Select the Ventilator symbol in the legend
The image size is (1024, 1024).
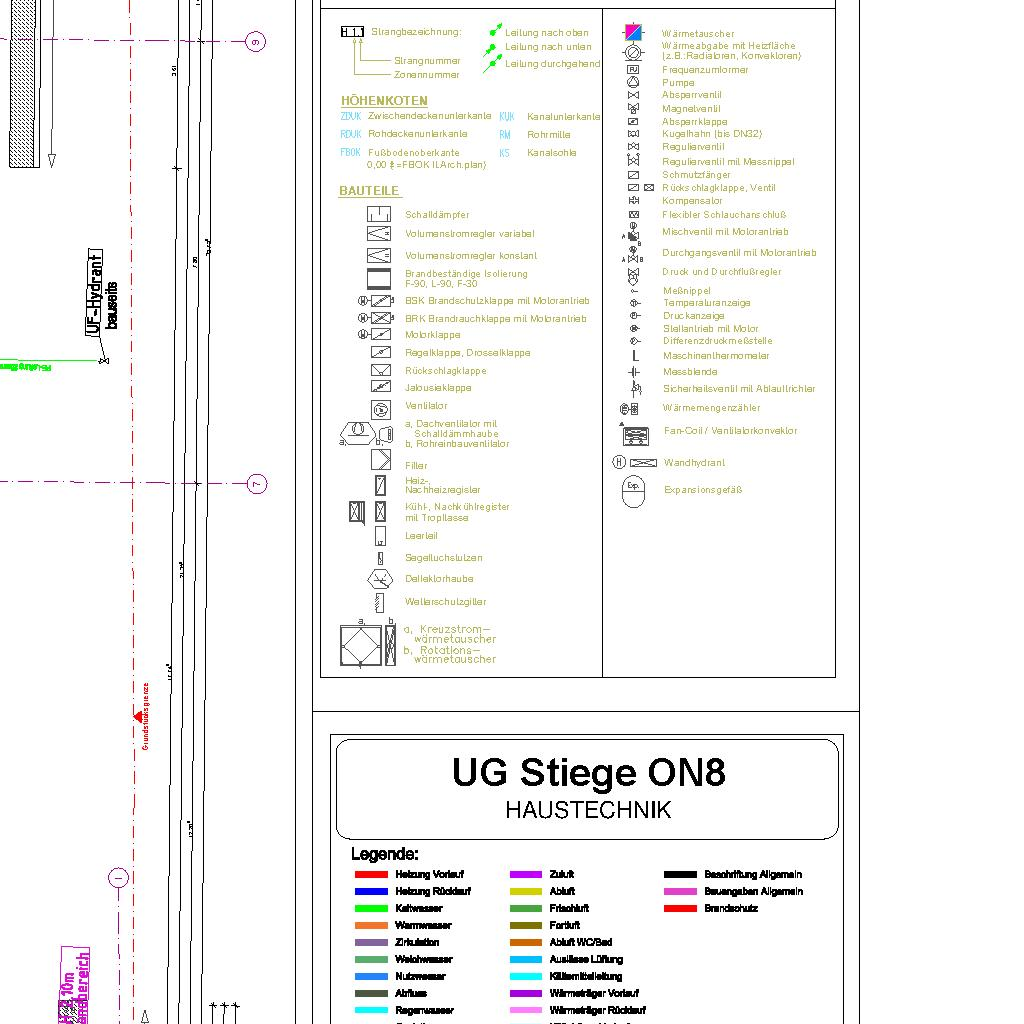pos(380,408)
